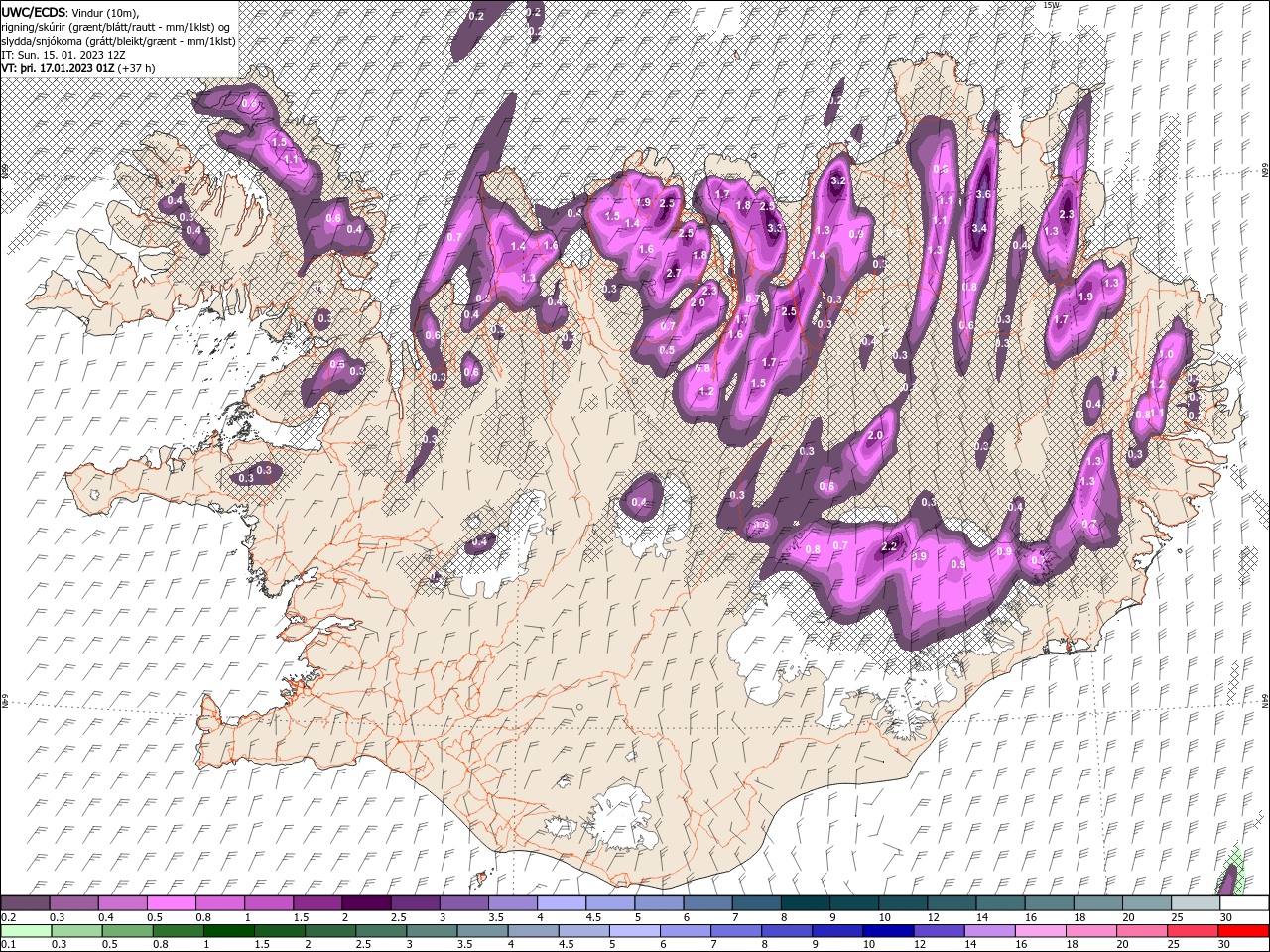This screenshot has width=1270, height=952.
Task: Click the 0.1 label on lower scale
Action: tap(8, 945)
